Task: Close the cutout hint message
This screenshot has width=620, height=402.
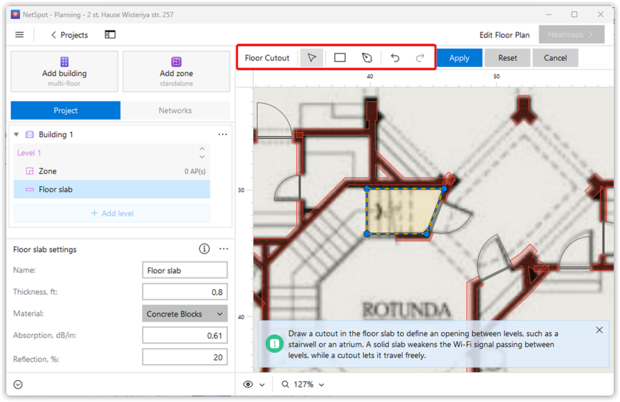Action: [599, 330]
